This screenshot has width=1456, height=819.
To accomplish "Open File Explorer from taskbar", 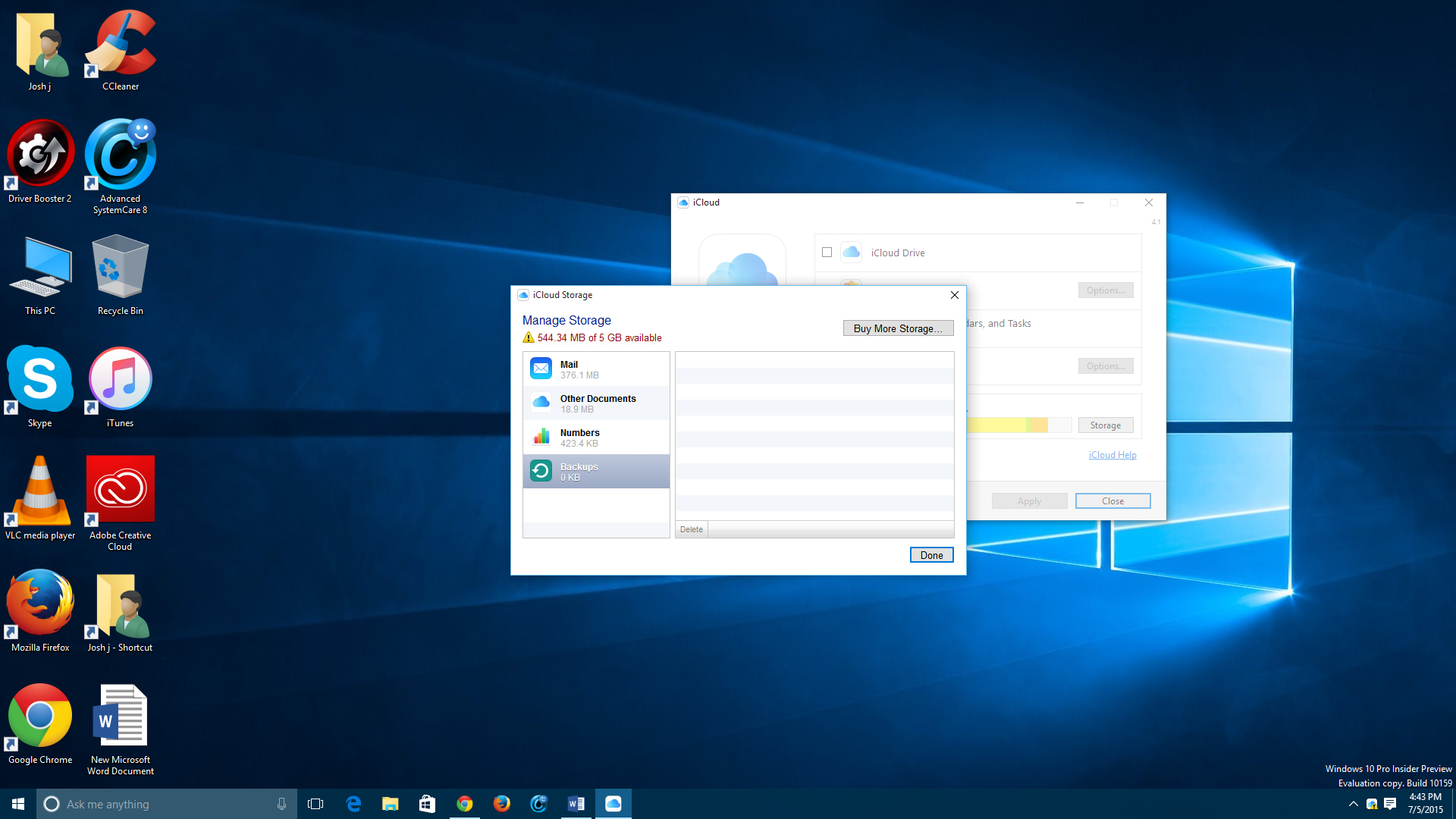I will [391, 804].
